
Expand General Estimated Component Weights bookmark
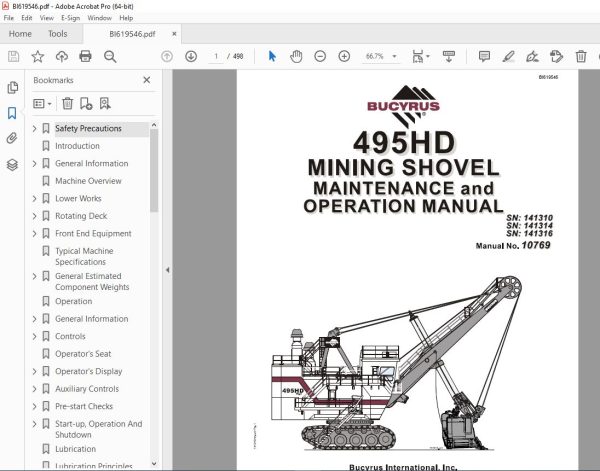click(x=34, y=276)
